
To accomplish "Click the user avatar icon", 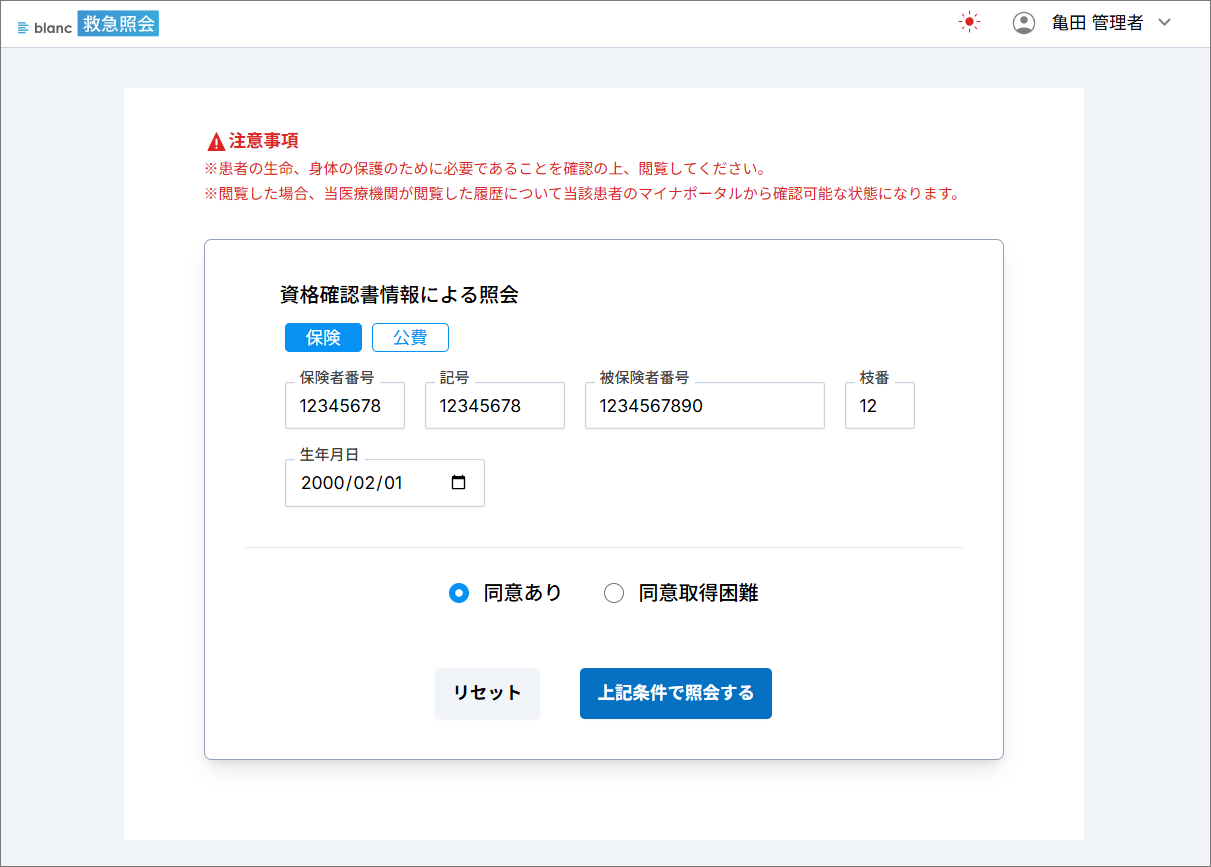I will click(x=1023, y=21).
